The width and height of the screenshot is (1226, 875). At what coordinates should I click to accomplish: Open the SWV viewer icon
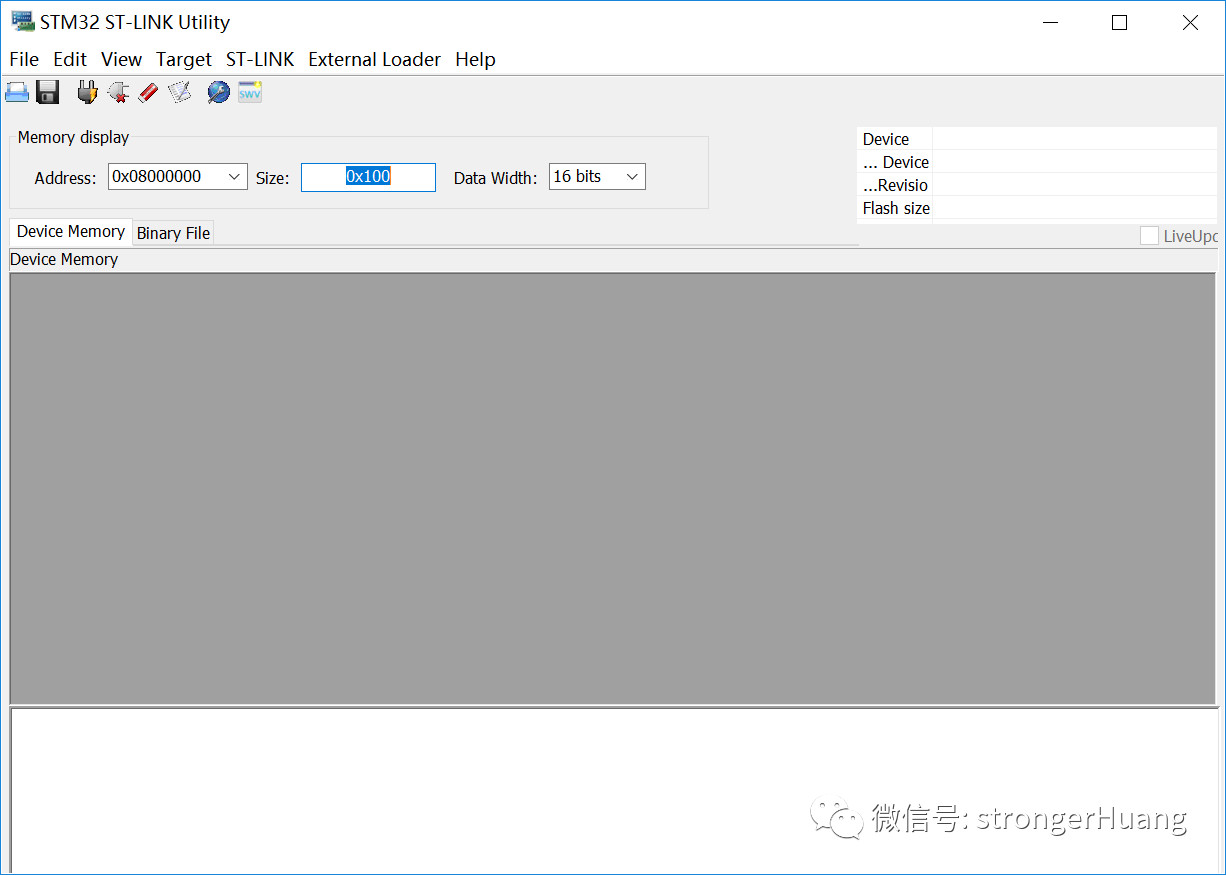tap(250, 93)
